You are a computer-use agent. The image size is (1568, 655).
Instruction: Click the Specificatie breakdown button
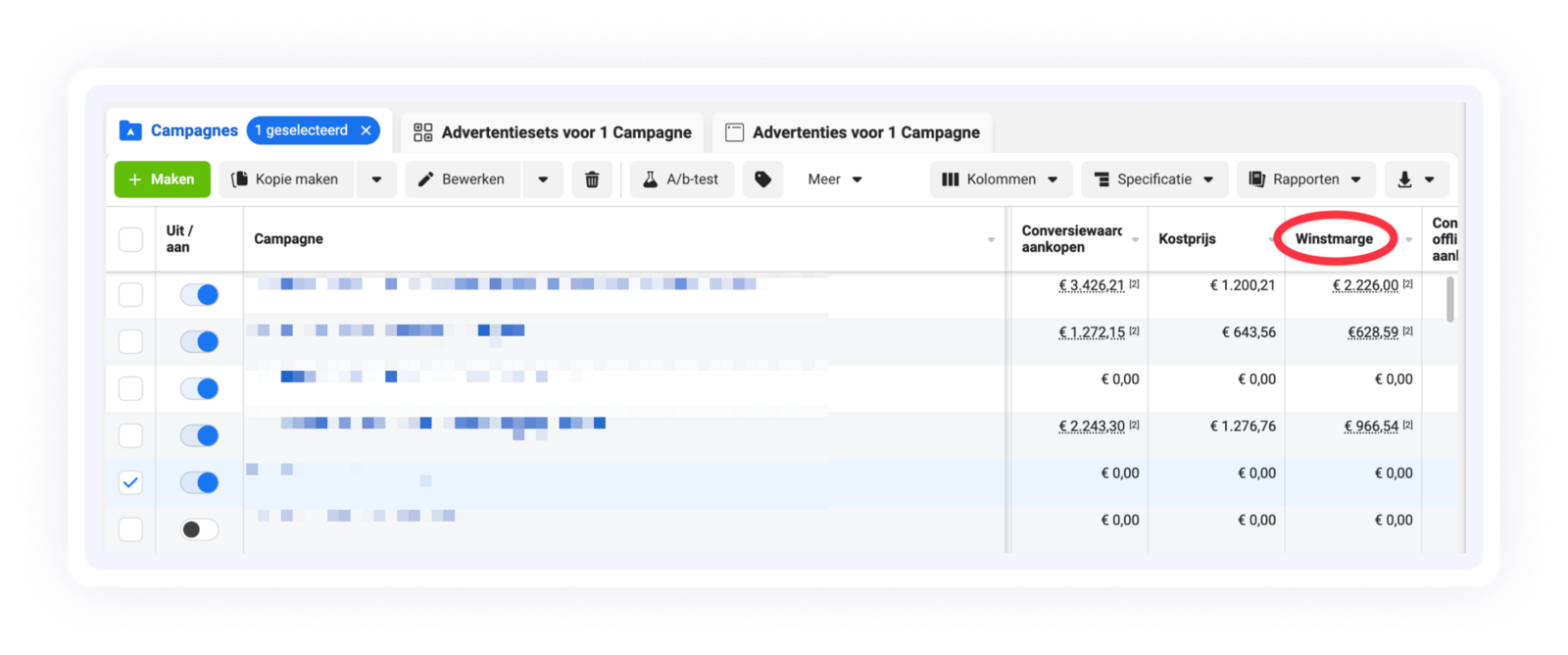1152,179
